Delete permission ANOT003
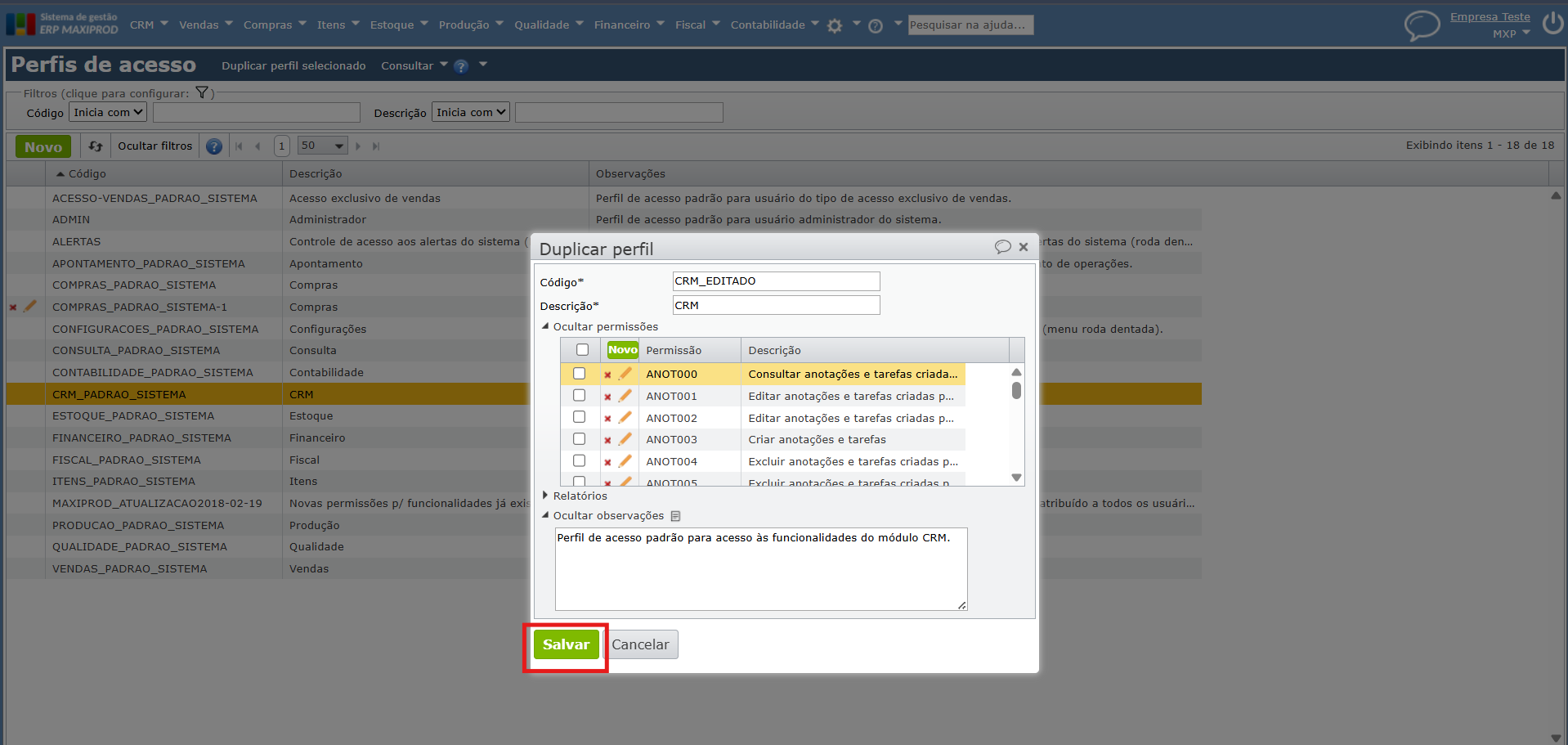The height and width of the screenshot is (745, 1568). coord(607,440)
